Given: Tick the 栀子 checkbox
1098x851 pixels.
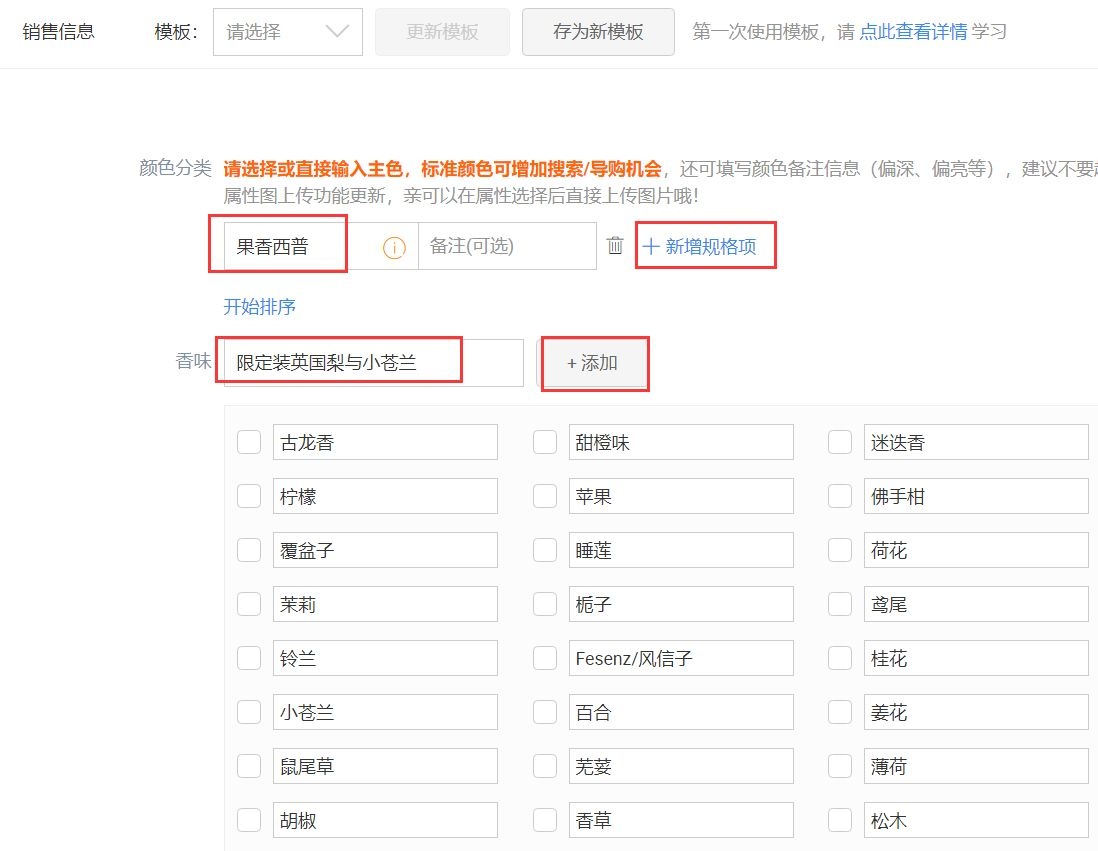Looking at the screenshot, I should [545, 604].
